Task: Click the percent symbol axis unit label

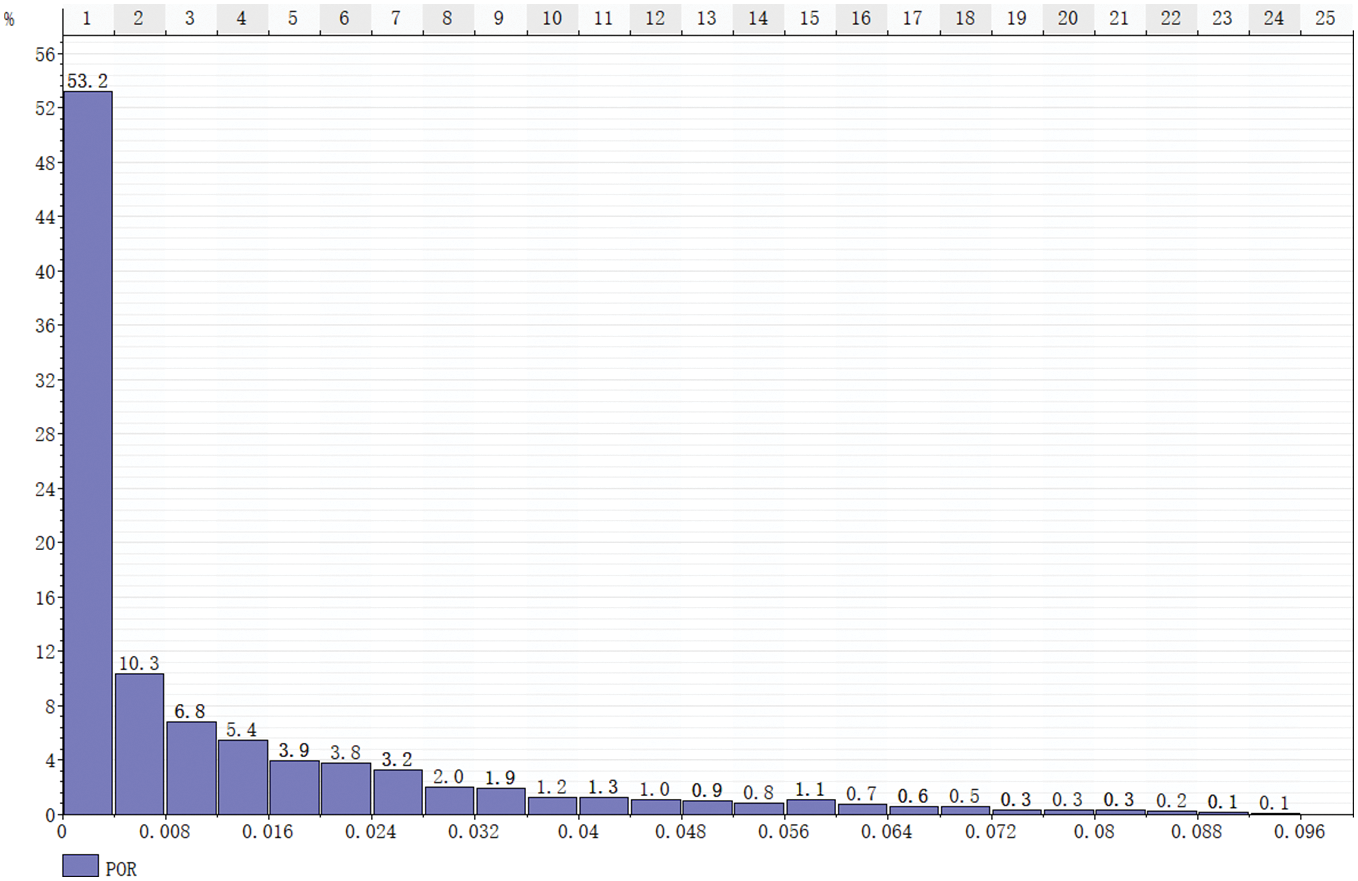Action: pos(9,19)
